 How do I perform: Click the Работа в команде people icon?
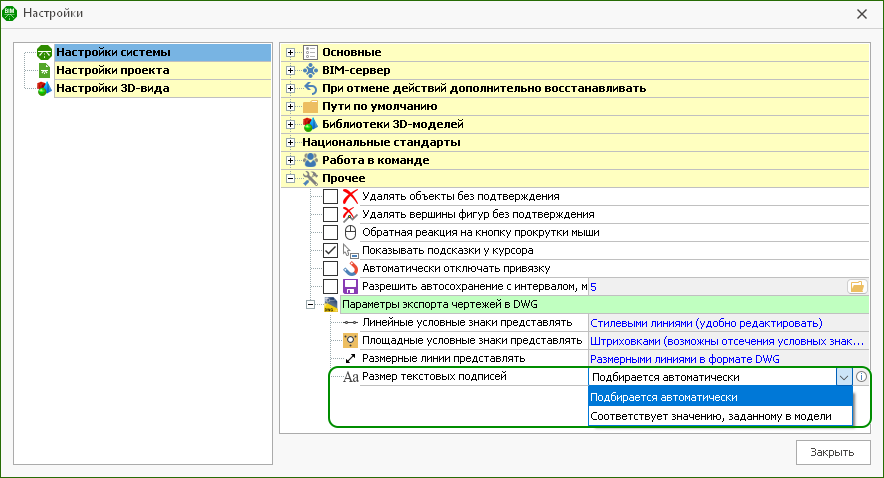[310, 161]
